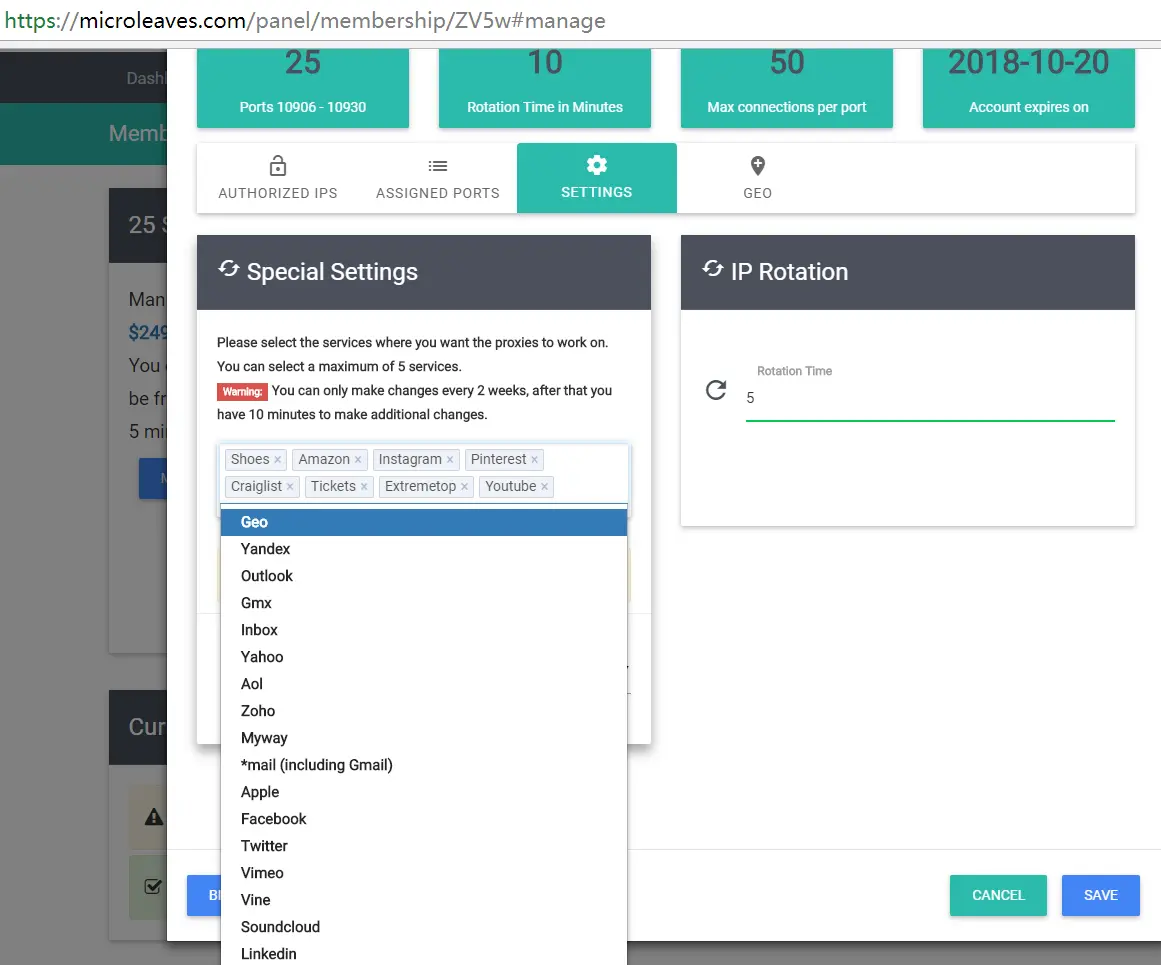
Task: Pick Soundcloud from the services list
Action: 424,927
